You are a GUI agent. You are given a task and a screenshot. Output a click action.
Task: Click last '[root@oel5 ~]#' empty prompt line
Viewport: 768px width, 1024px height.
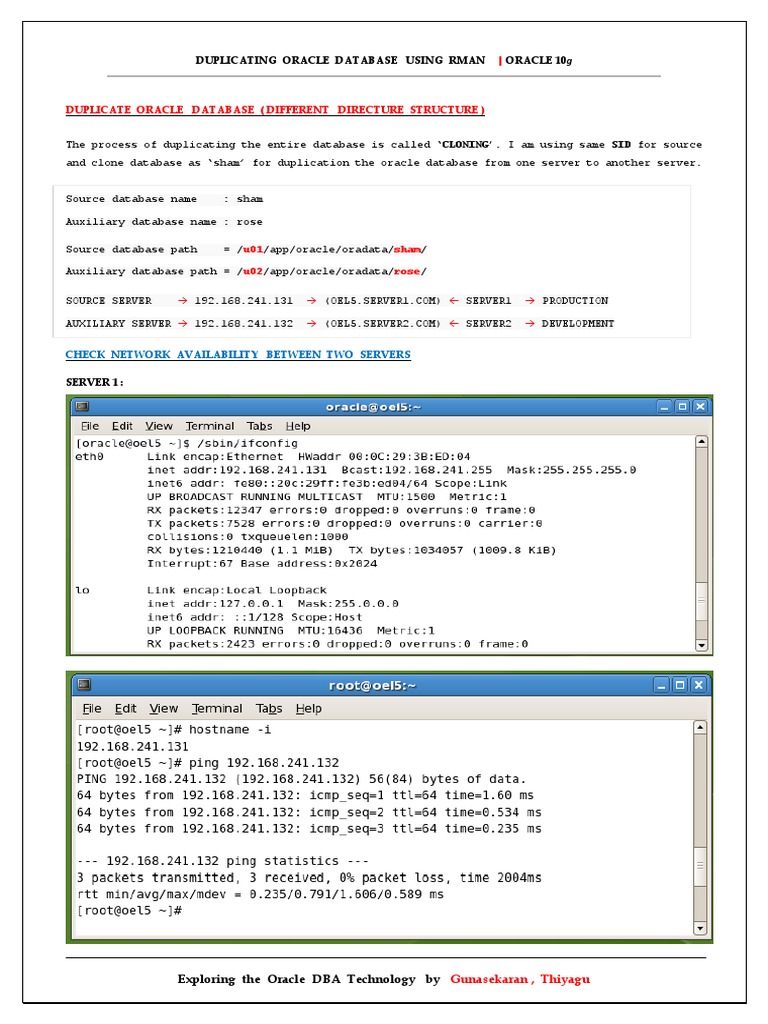point(129,911)
